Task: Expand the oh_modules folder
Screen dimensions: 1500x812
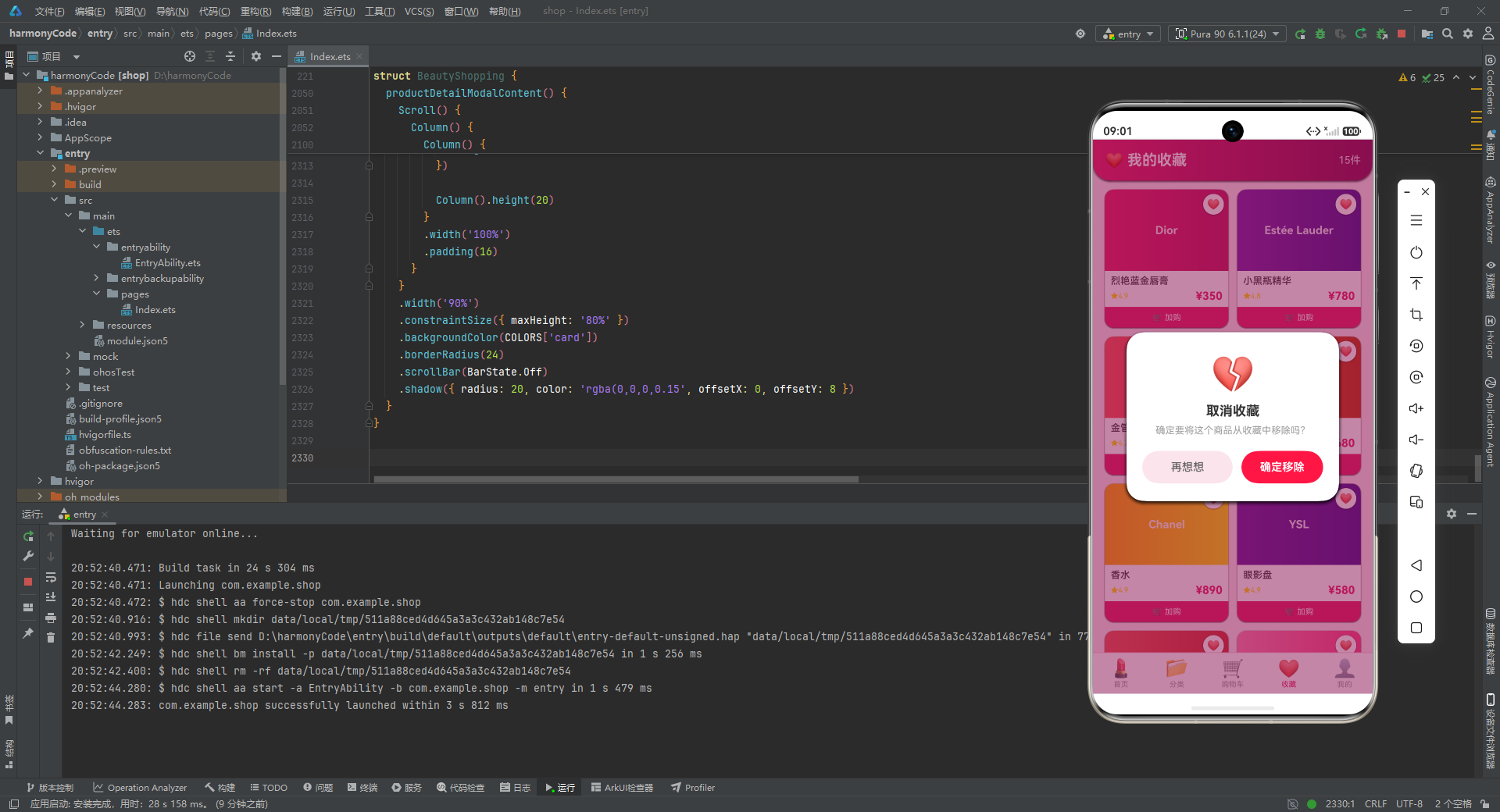Action: (40, 497)
